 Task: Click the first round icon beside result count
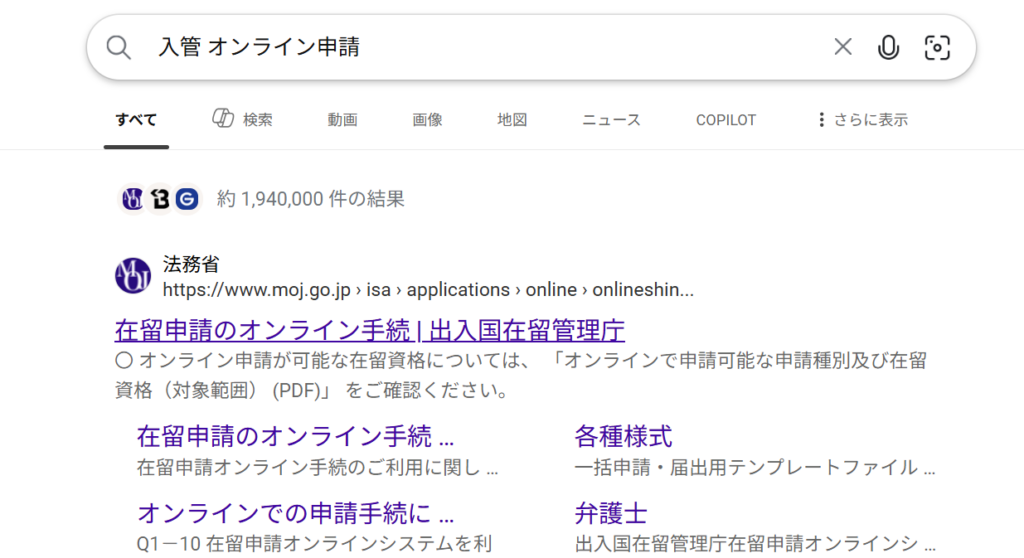(x=133, y=199)
